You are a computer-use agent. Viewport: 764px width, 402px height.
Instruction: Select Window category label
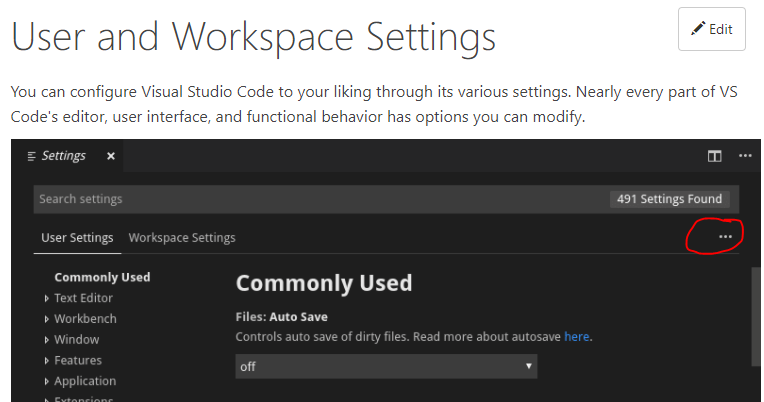(76, 340)
